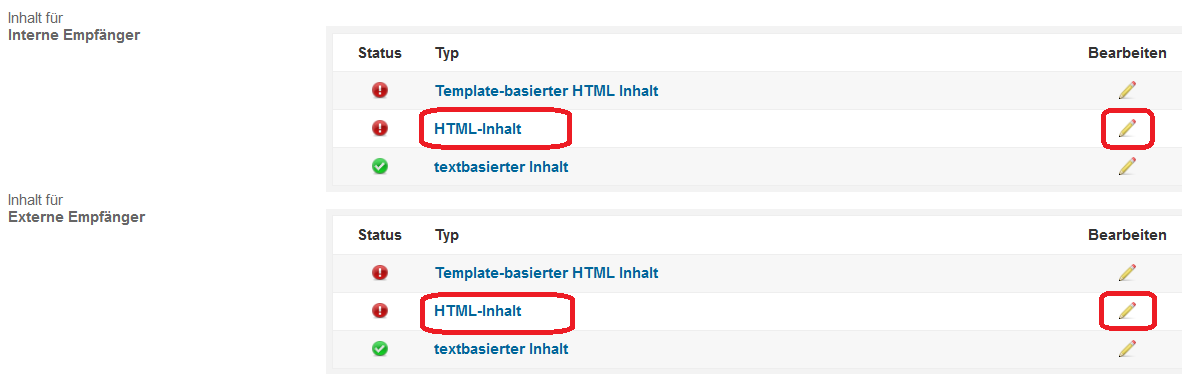This screenshot has height=377, width=1182.
Task: Open textbasierter Inhalt link for Interne Empfänger
Action: tap(501, 167)
